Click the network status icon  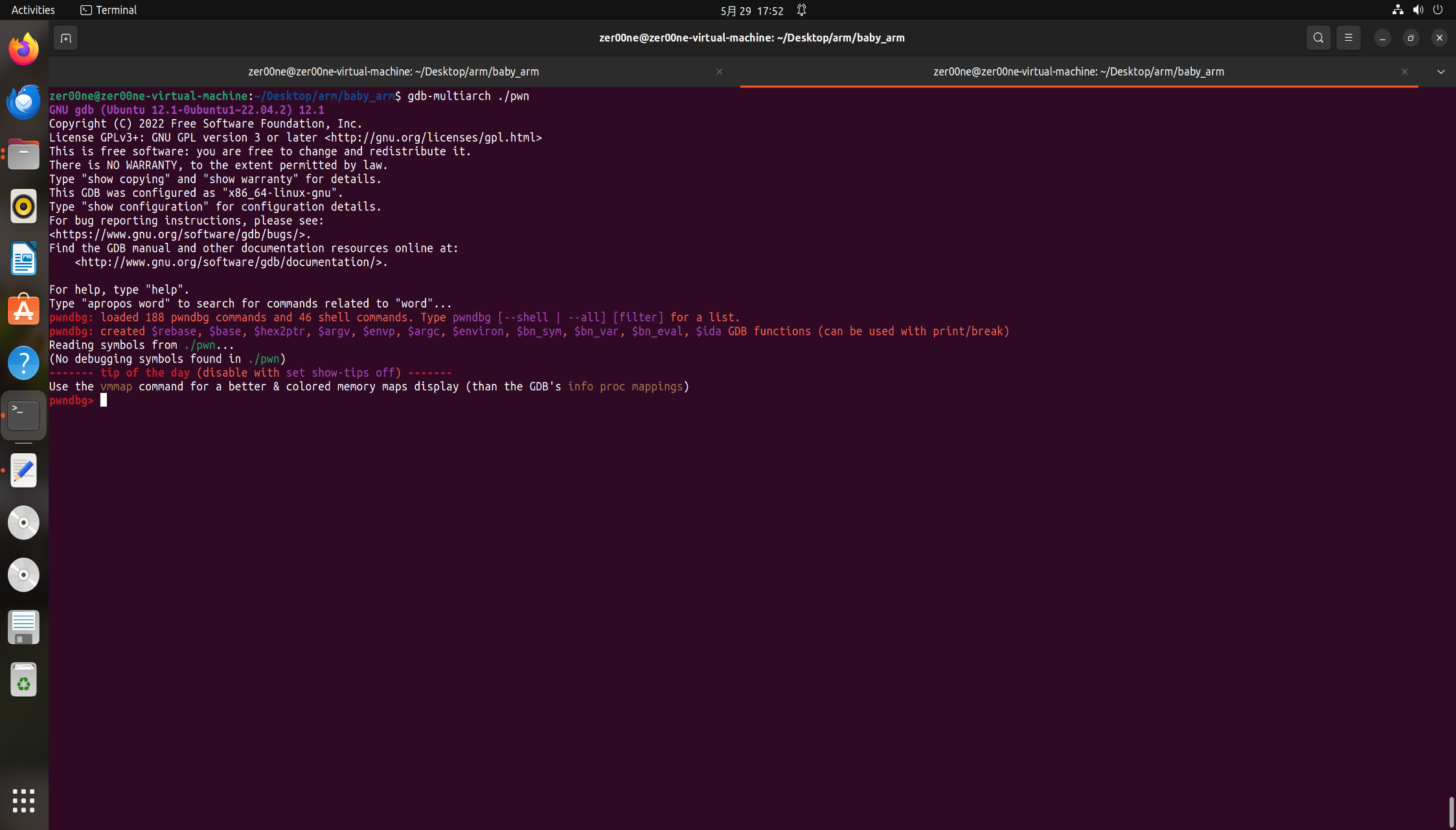pos(1397,10)
